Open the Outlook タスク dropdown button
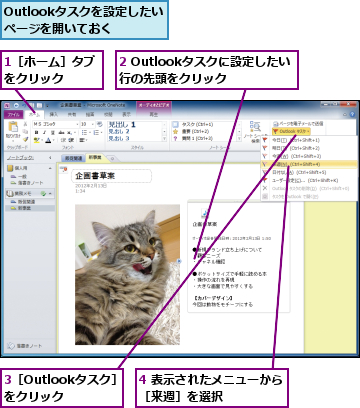 (x=291, y=131)
